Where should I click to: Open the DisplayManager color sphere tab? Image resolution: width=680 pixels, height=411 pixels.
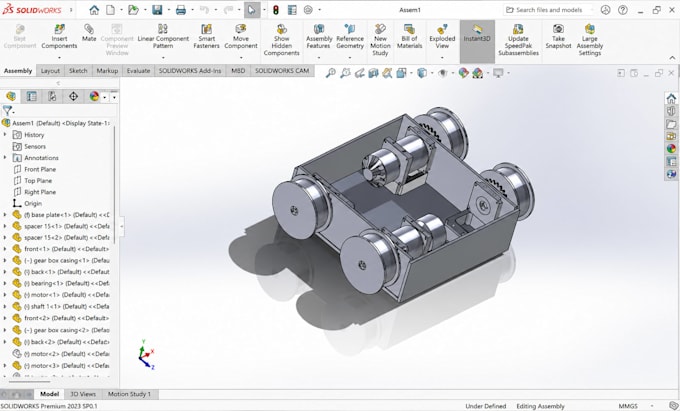click(94, 96)
